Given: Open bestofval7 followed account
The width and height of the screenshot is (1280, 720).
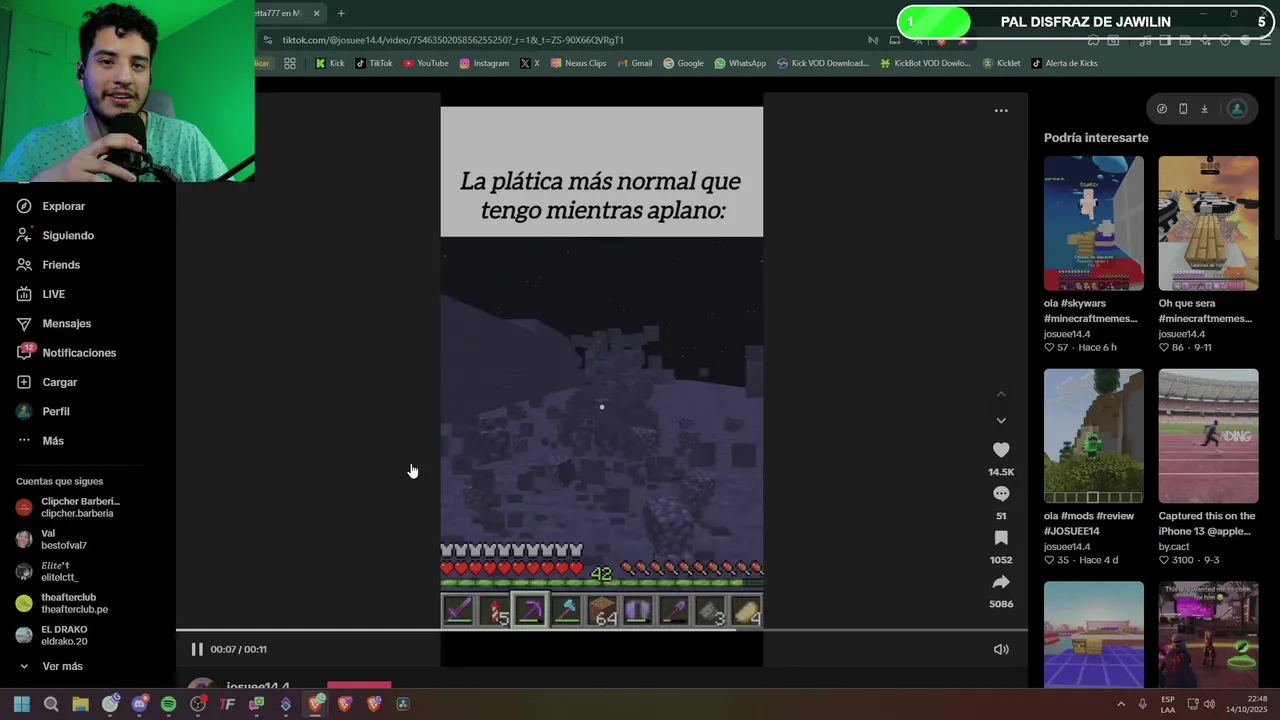Looking at the screenshot, I should coord(52,539).
